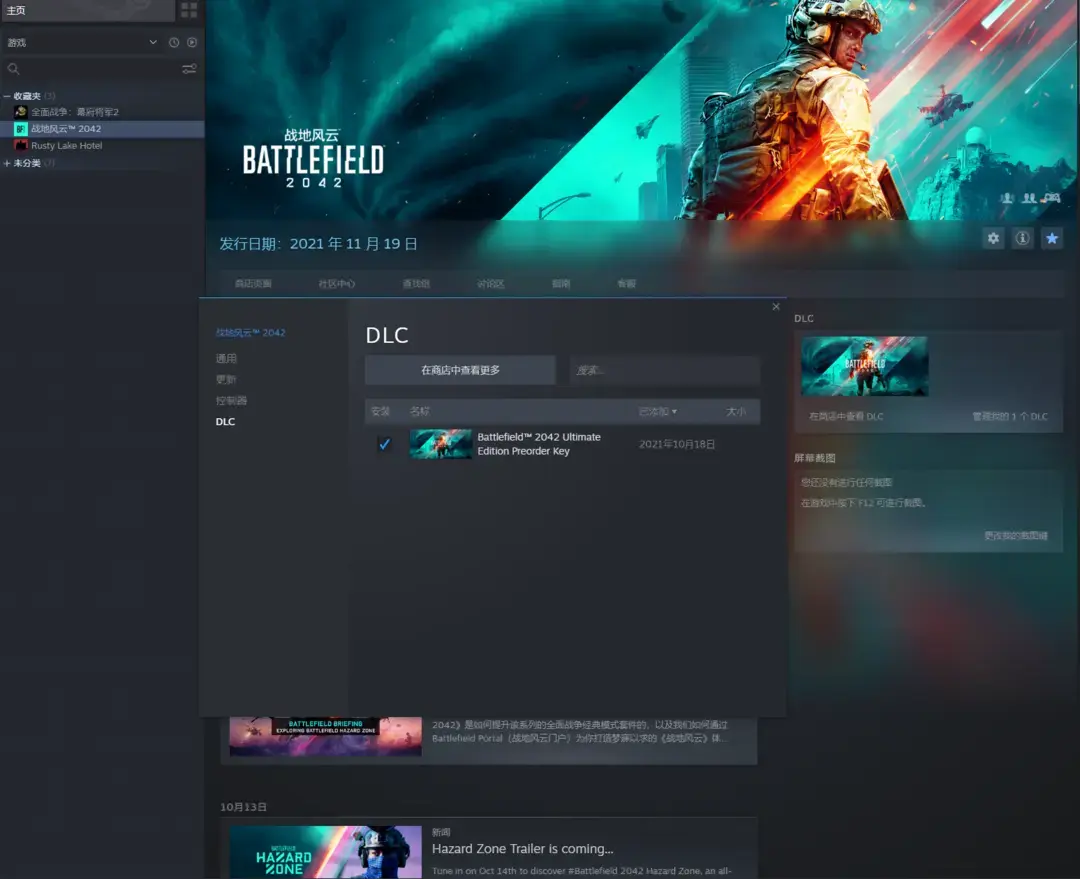Click the 大小 column header
This screenshot has height=879, width=1080.
[736, 411]
